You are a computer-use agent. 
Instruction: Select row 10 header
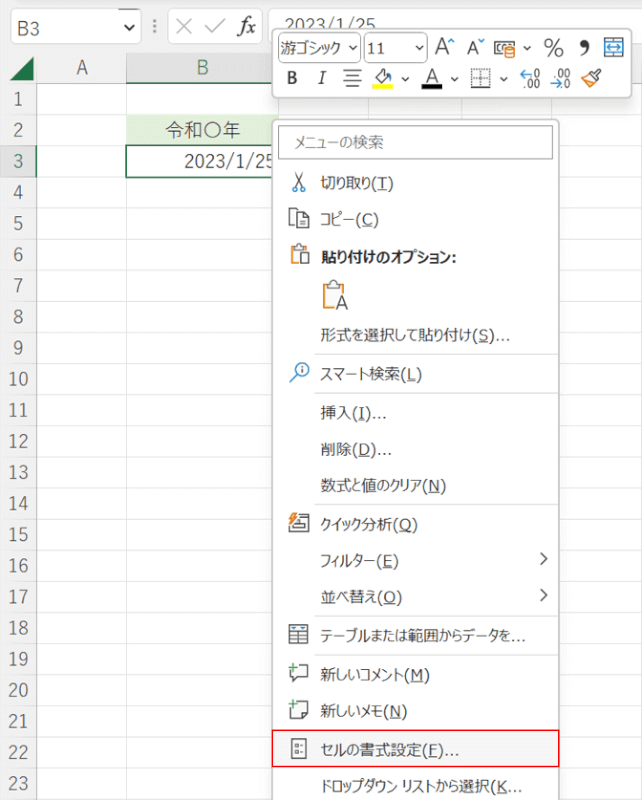click(x=18, y=379)
